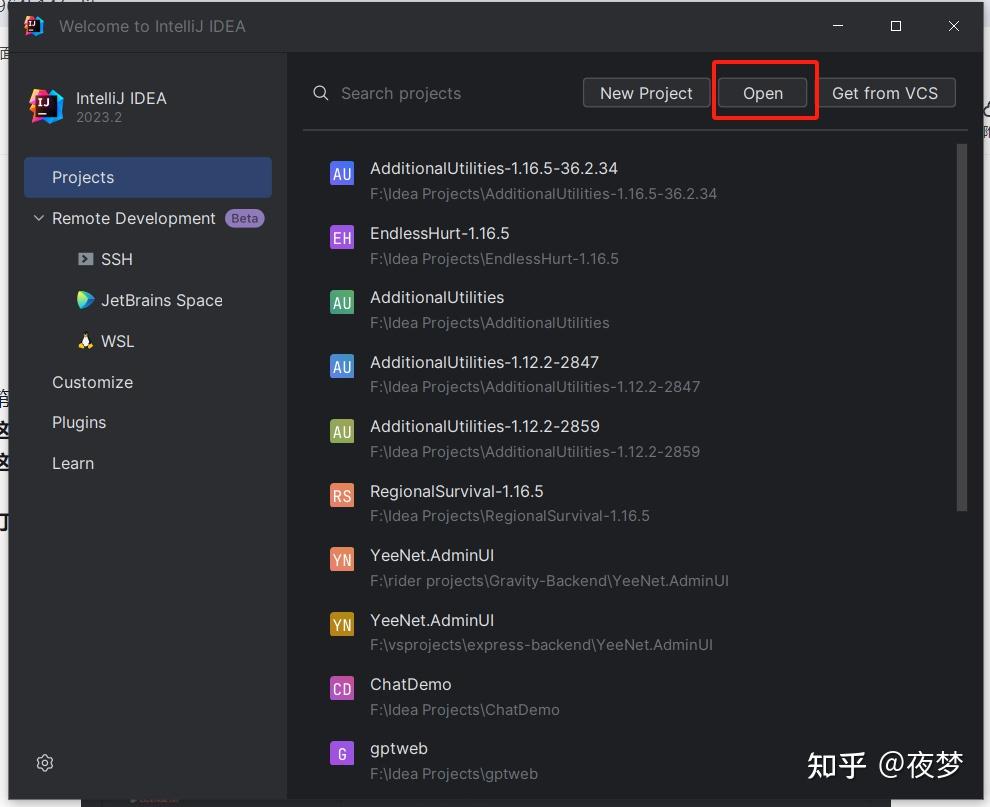Open the SSH remote development icon
Image resolution: width=990 pixels, height=807 pixels.
tap(85, 259)
